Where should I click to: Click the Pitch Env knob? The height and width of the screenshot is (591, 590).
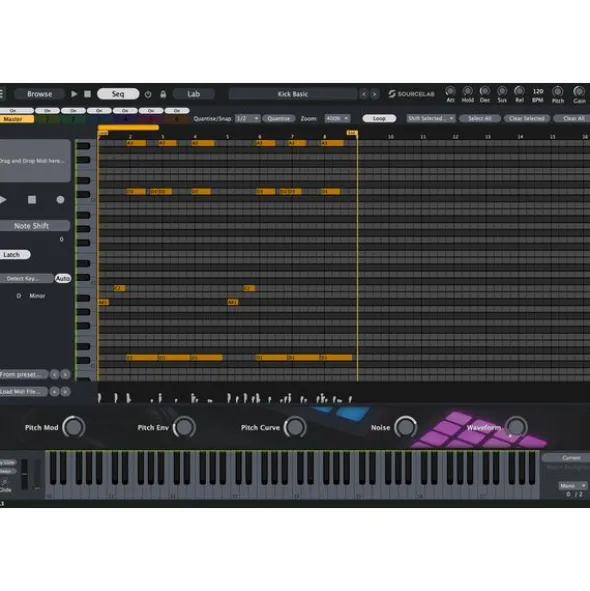[184, 427]
